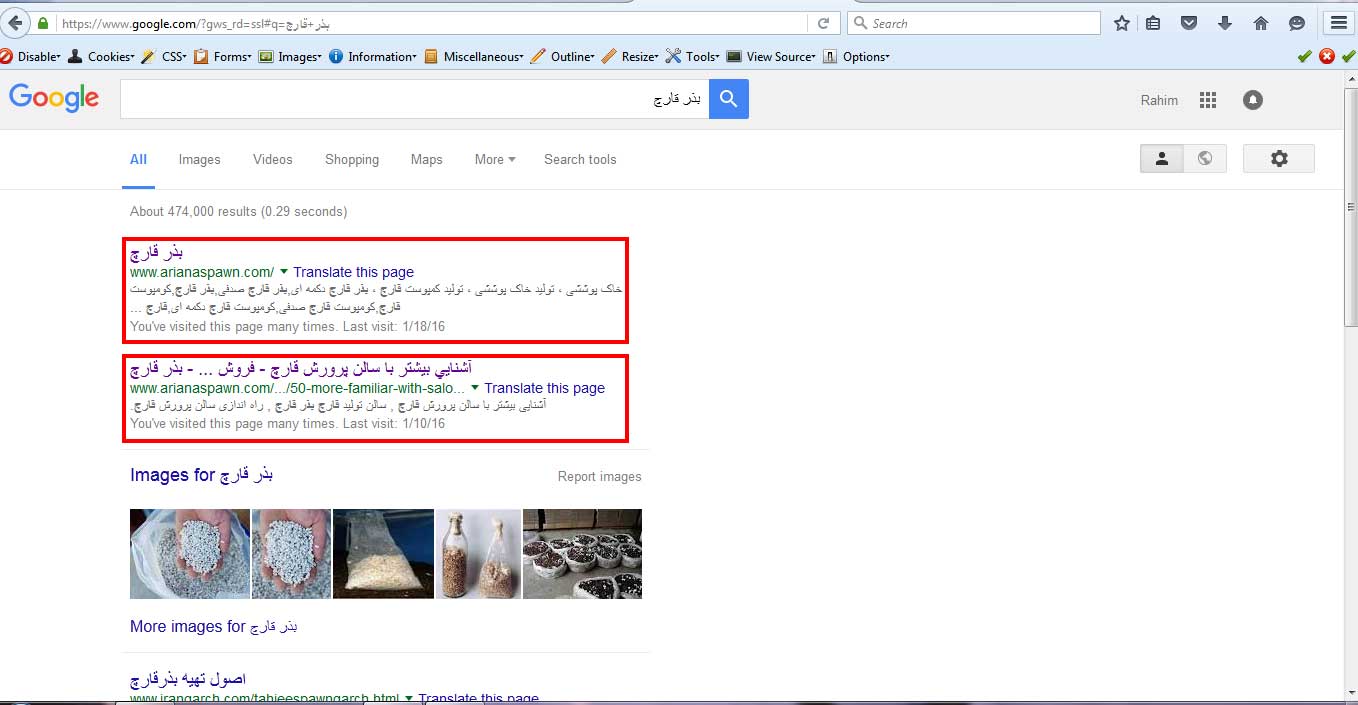Open the thumbnail of bottle and bag of grain
The image size is (1358, 705).
478,554
